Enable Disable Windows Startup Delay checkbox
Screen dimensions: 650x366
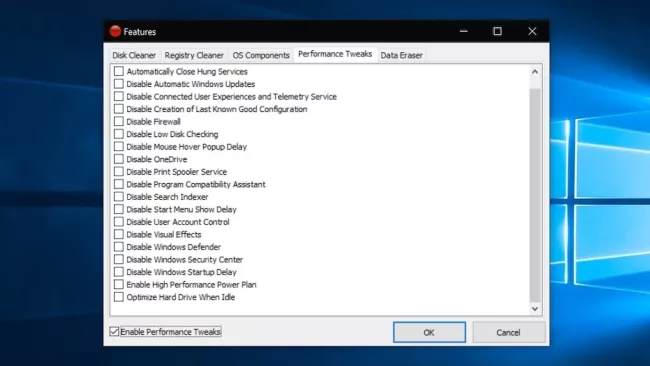(119, 271)
